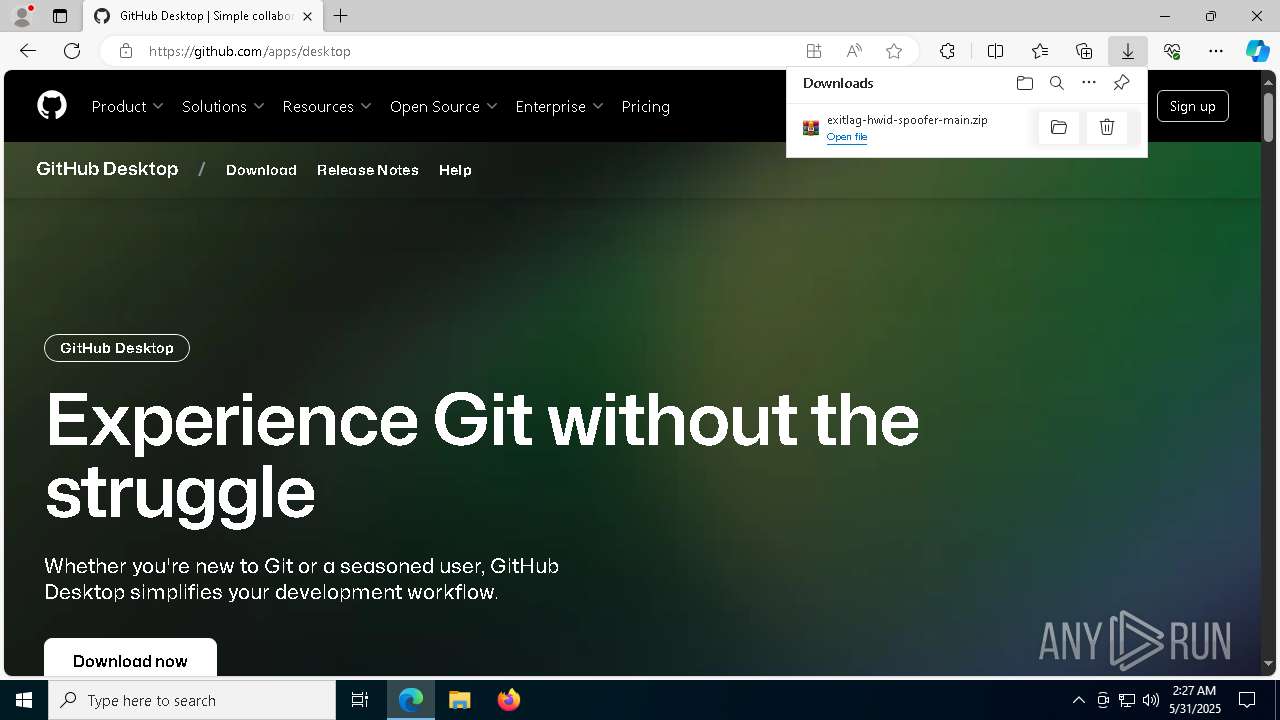Open notification center

(x=1247, y=700)
